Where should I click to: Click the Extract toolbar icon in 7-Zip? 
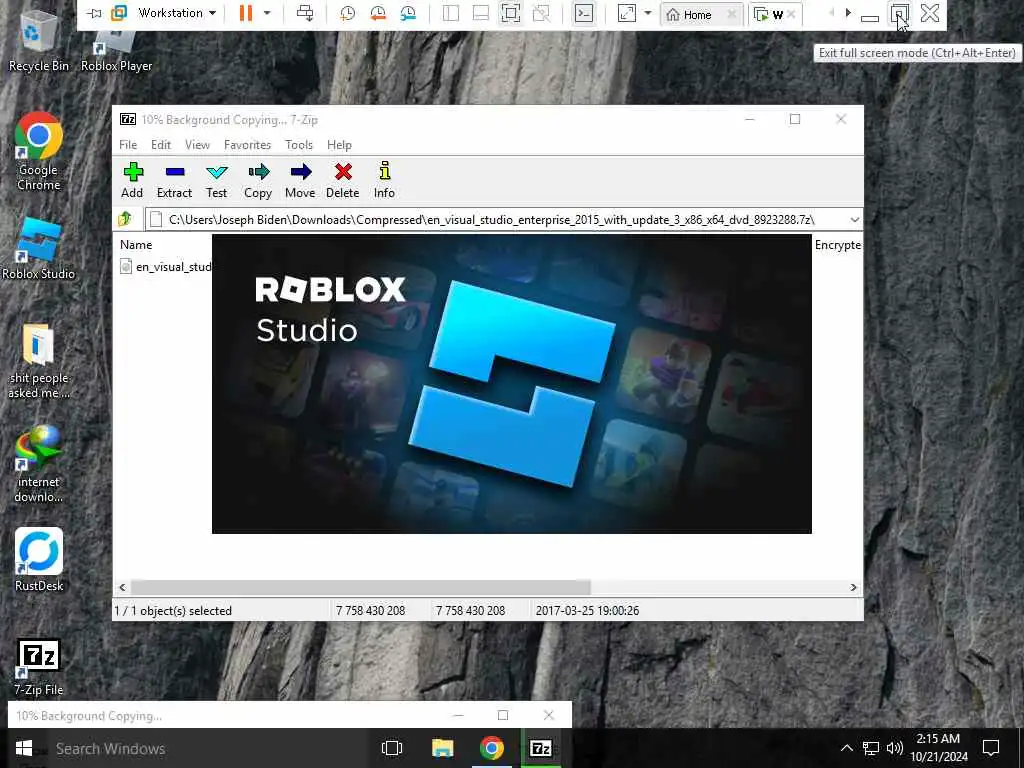[174, 180]
